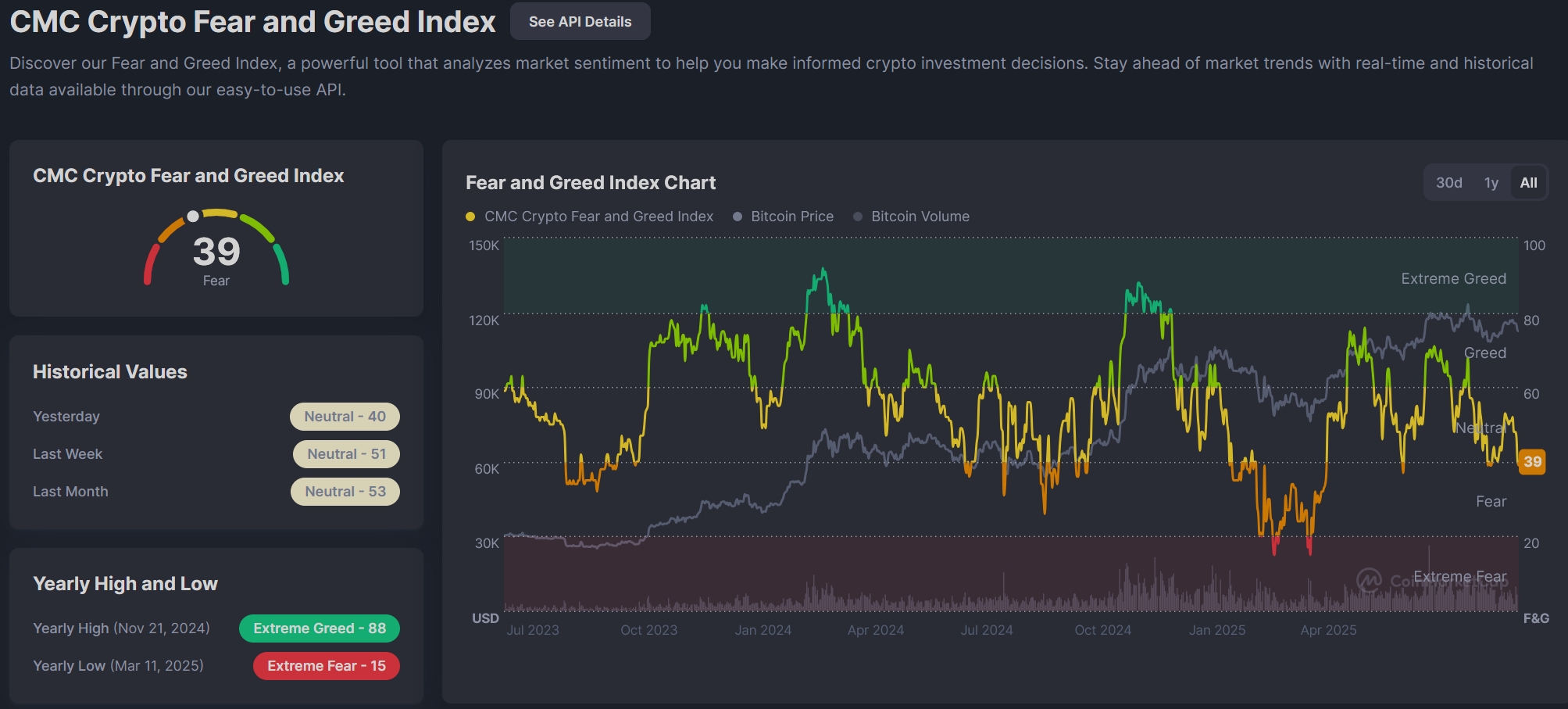The height and width of the screenshot is (709, 1568).
Task: Click the Extreme Fear - 15 yearly low badge
Action: coord(327,666)
